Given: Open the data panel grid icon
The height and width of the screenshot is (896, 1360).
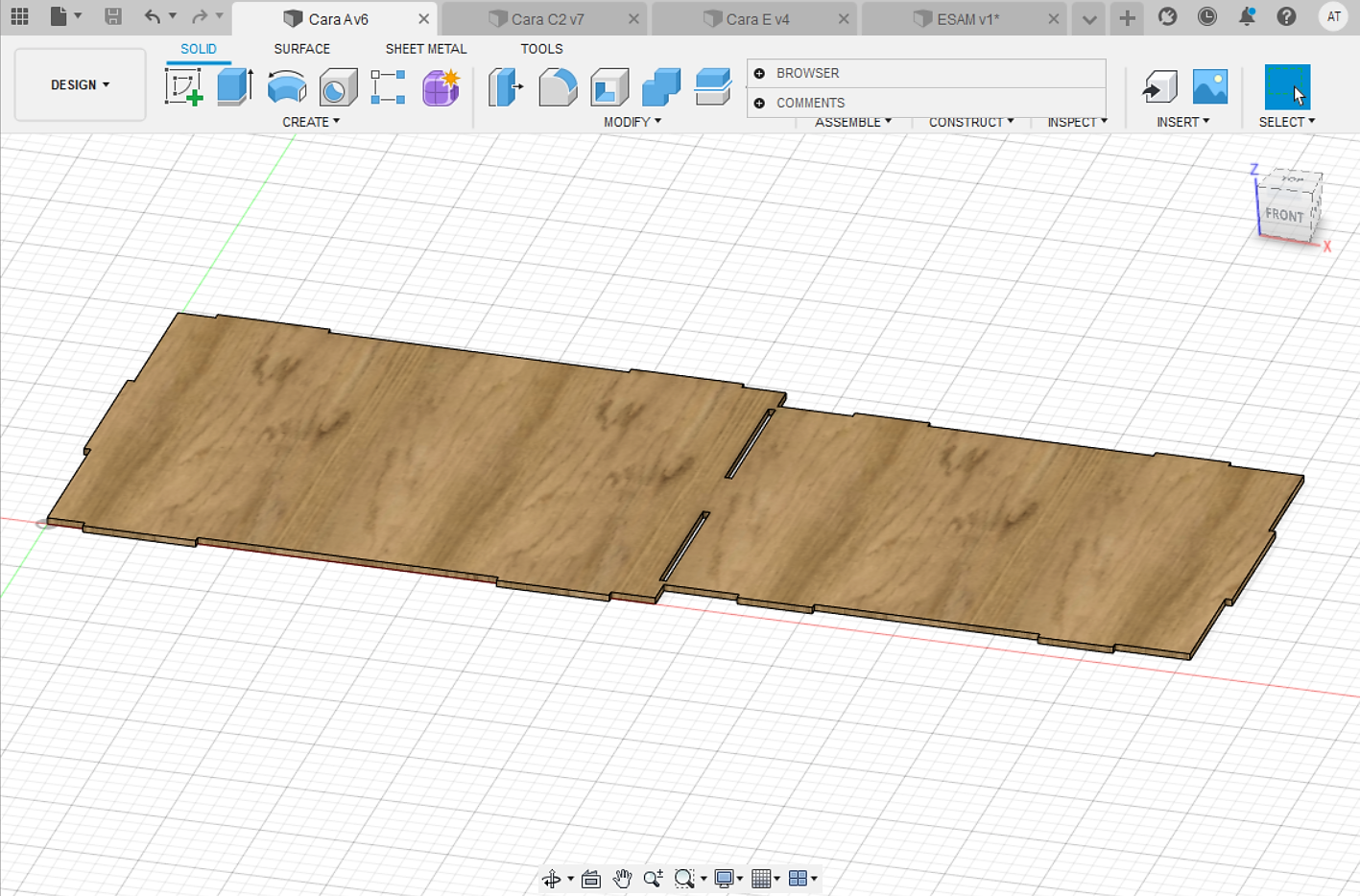Looking at the screenshot, I should (19, 16).
